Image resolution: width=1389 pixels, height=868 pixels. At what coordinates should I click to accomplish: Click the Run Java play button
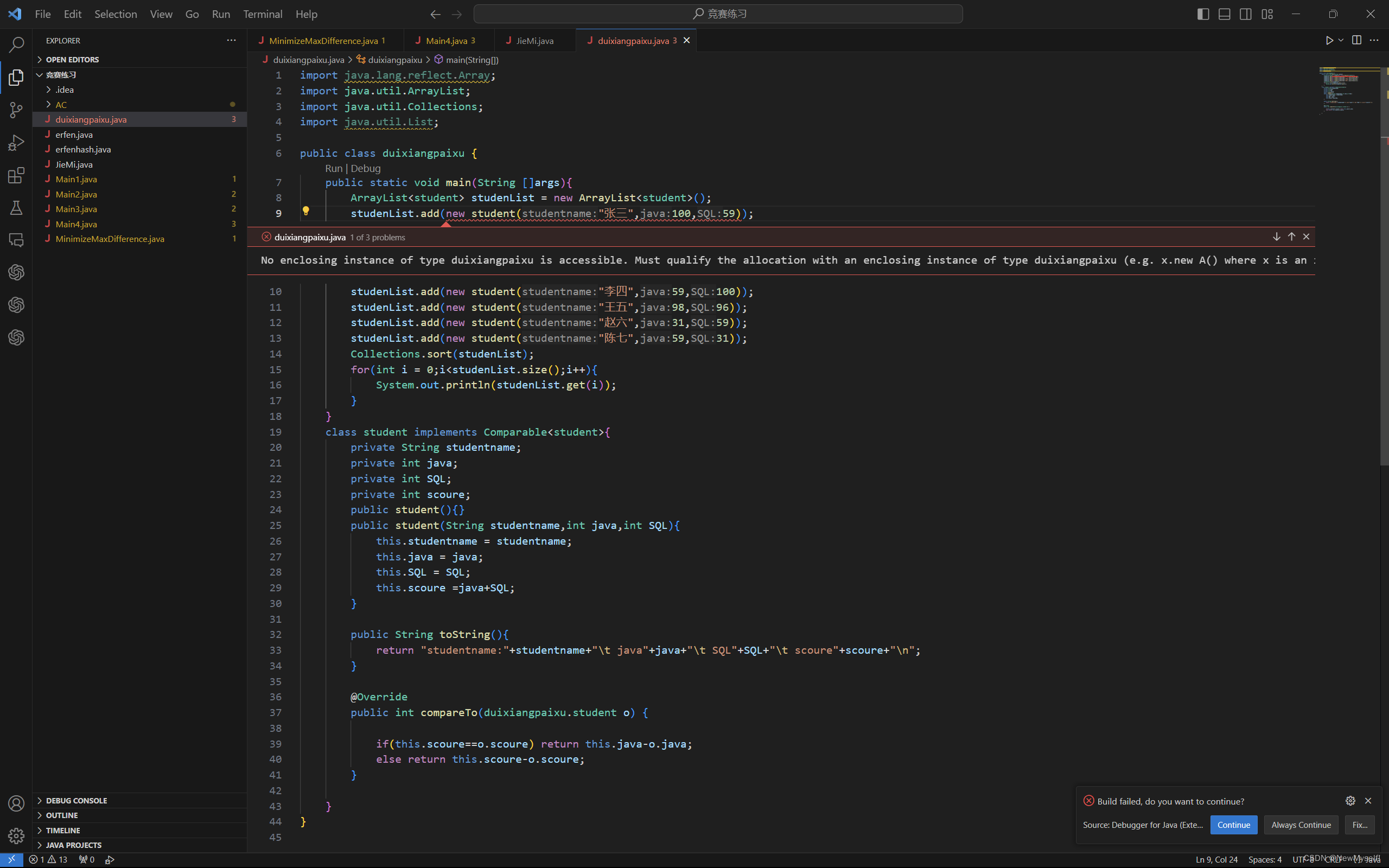[1329, 40]
